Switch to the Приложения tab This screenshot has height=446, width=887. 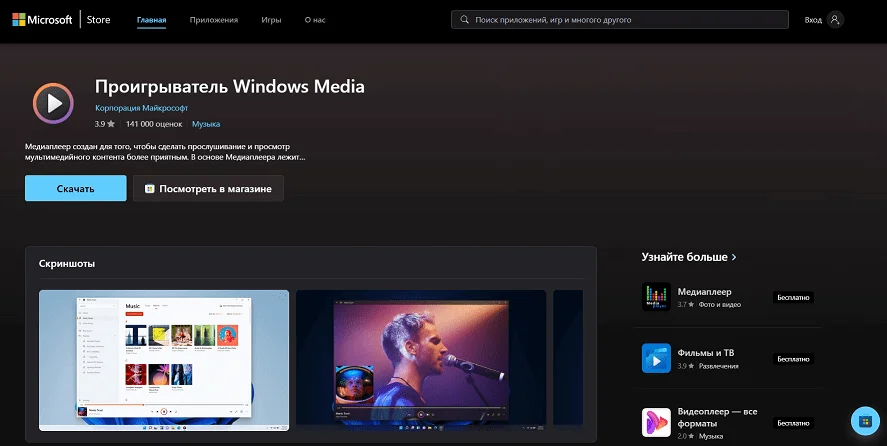(x=215, y=19)
